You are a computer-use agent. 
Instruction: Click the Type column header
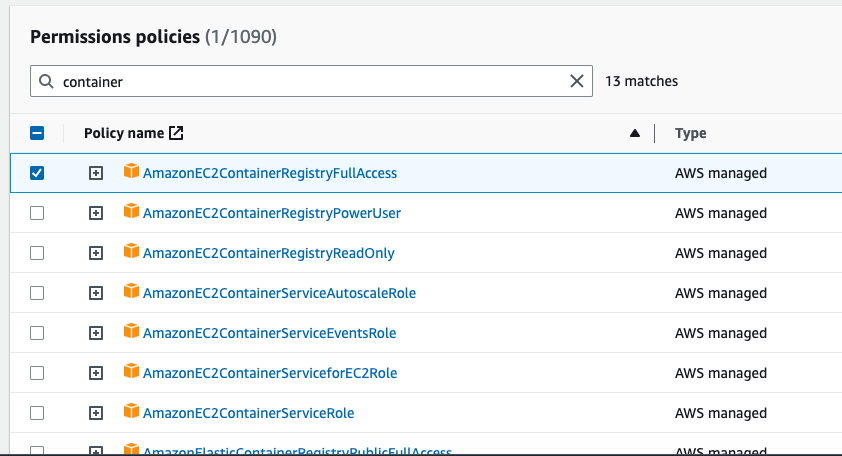691,133
